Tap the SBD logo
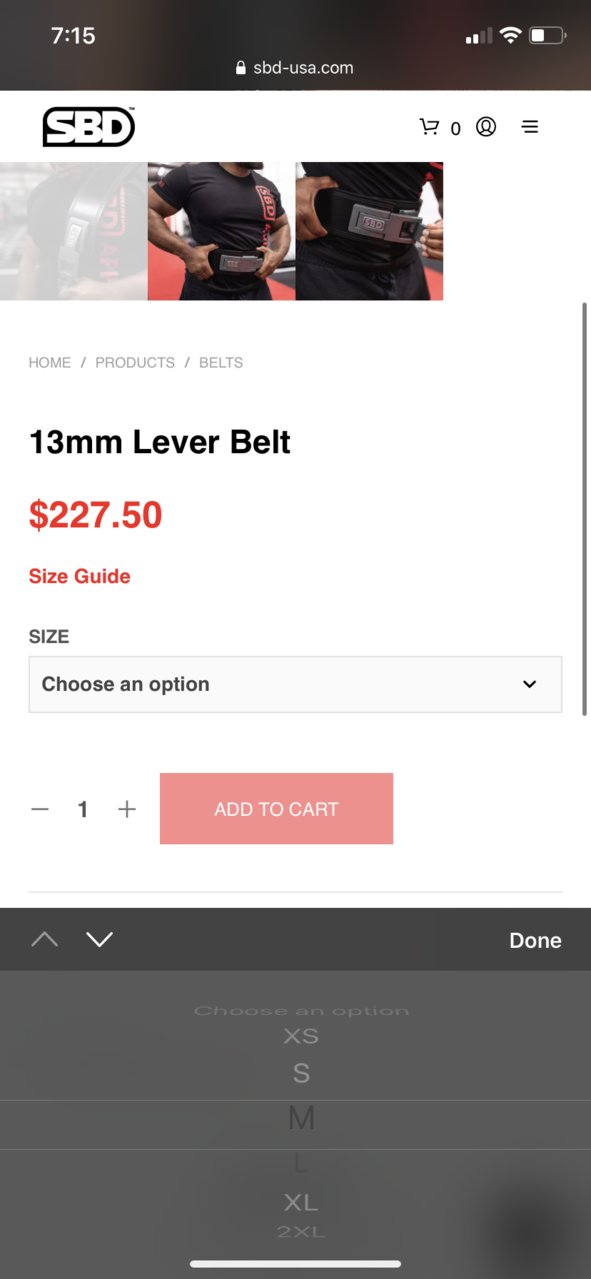Viewport: 591px width, 1279px height. pos(88,127)
